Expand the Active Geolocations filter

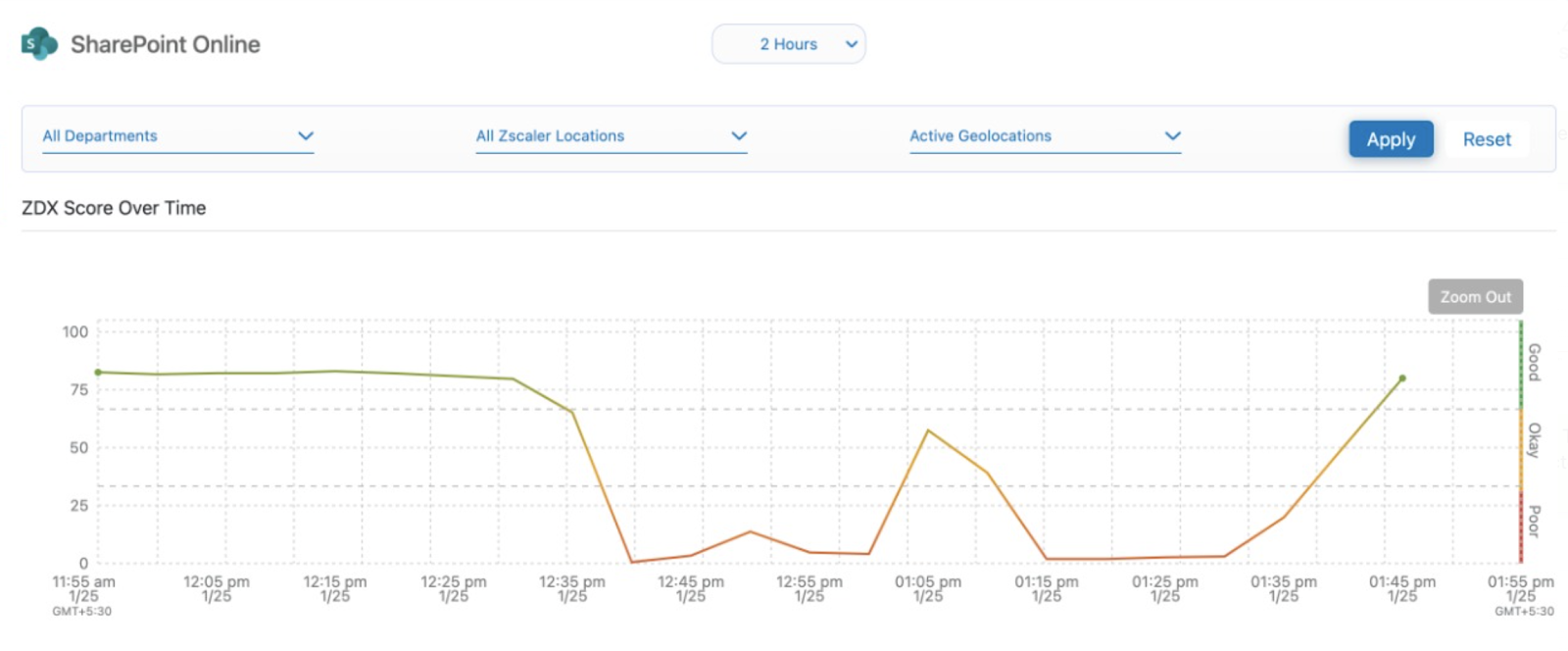coord(1045,136)
